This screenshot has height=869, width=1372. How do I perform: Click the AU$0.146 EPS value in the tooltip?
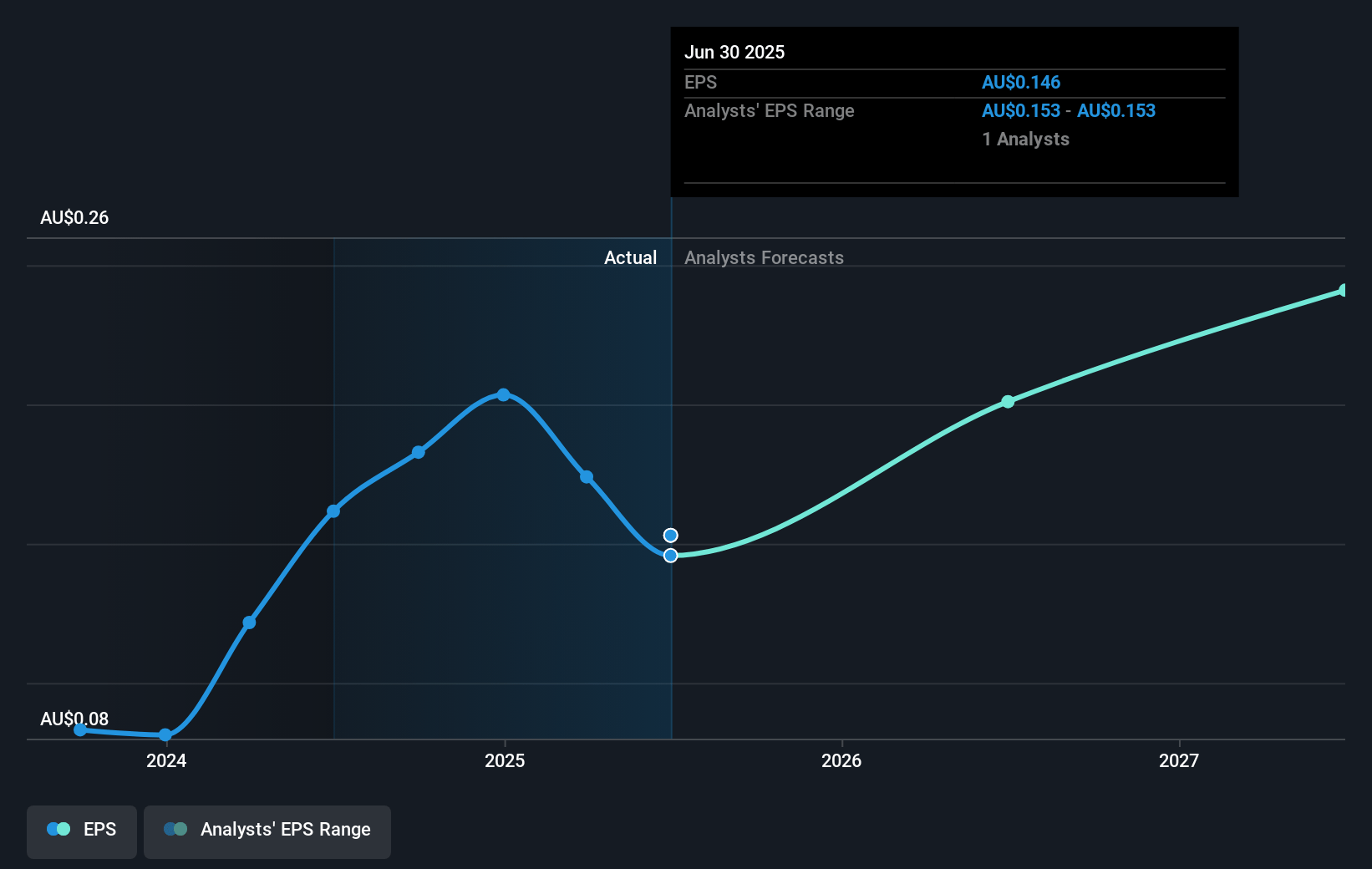[x=1020, y=83]
